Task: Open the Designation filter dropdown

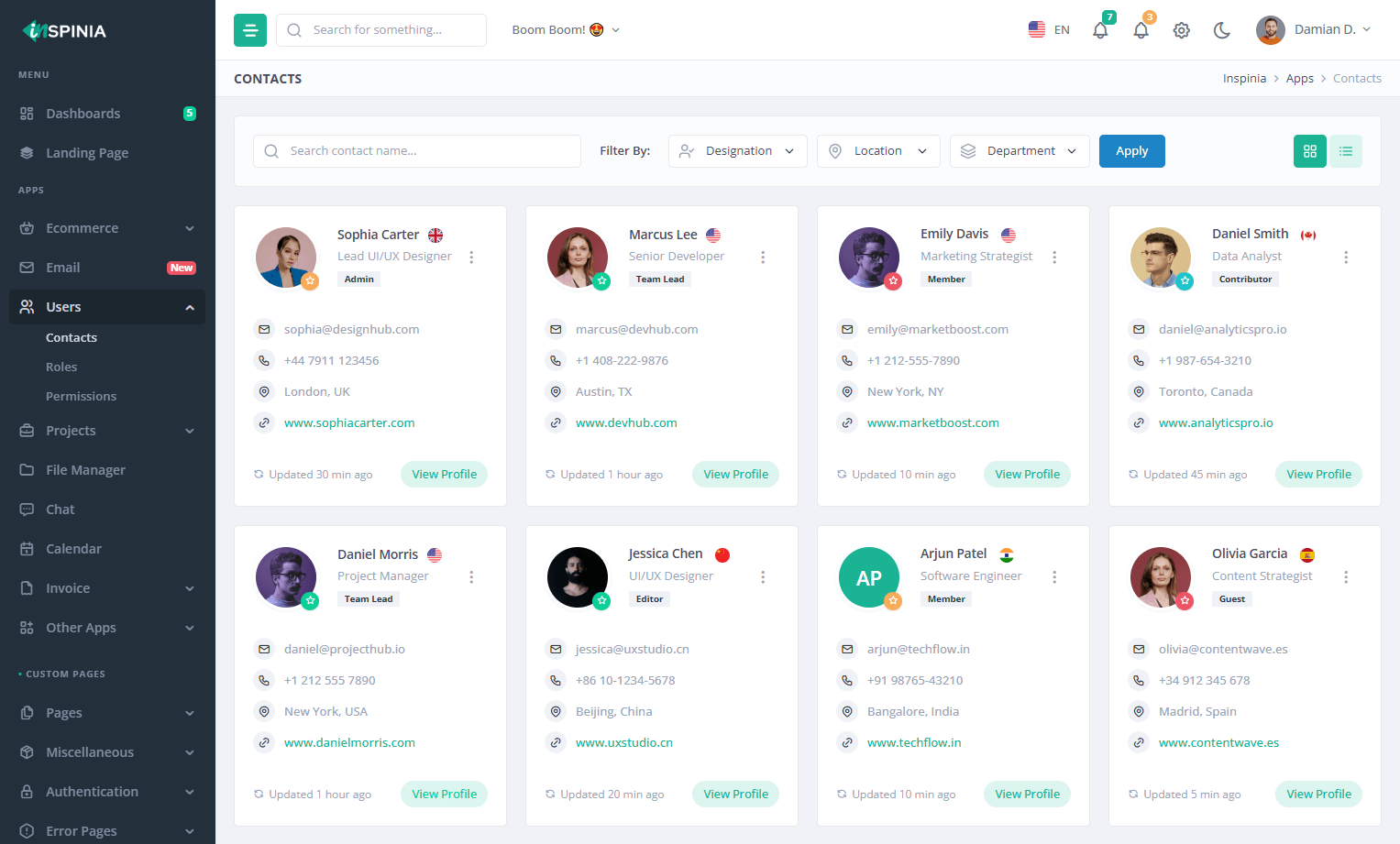Action: coord(737,151)
